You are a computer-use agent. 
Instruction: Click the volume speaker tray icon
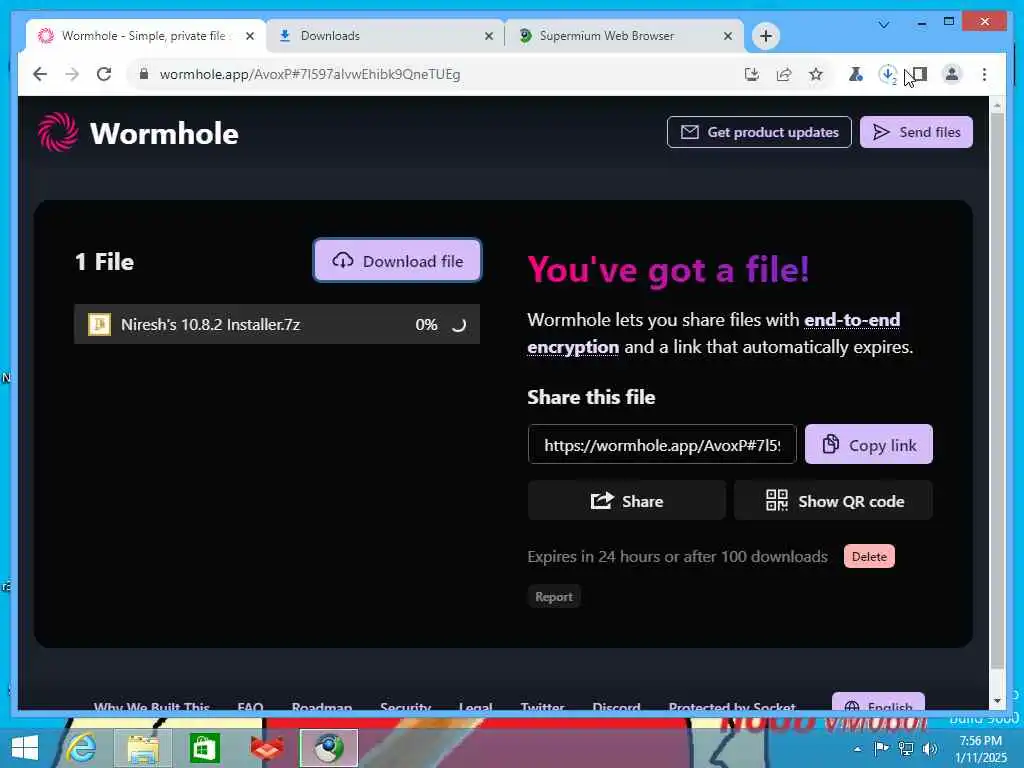coord(929,748)
